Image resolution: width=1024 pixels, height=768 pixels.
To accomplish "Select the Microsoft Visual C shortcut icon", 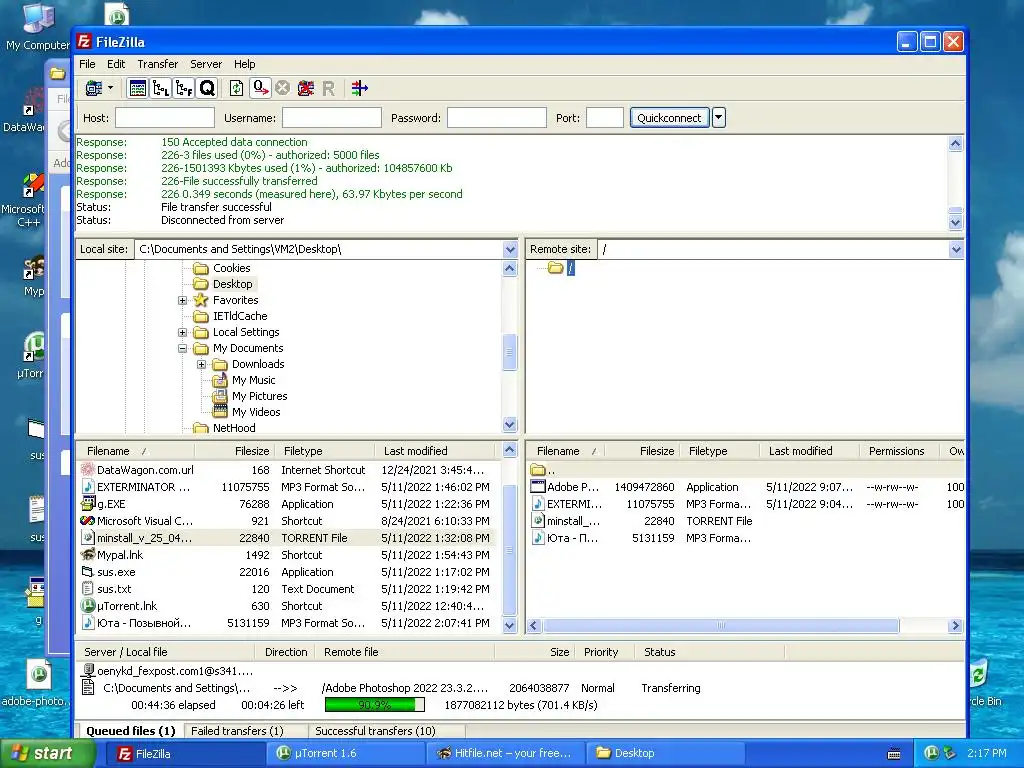I will coord(88,521).
